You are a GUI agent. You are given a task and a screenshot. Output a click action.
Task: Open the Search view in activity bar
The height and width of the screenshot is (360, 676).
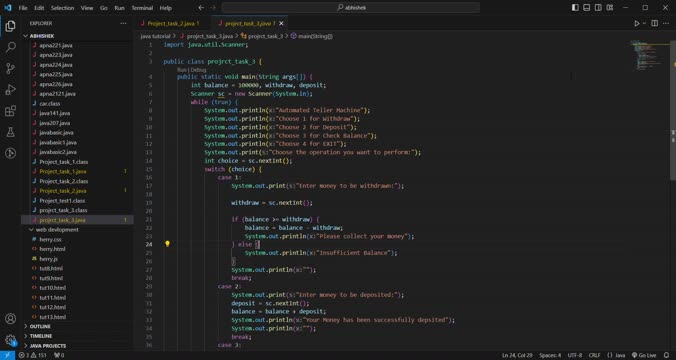10,47
